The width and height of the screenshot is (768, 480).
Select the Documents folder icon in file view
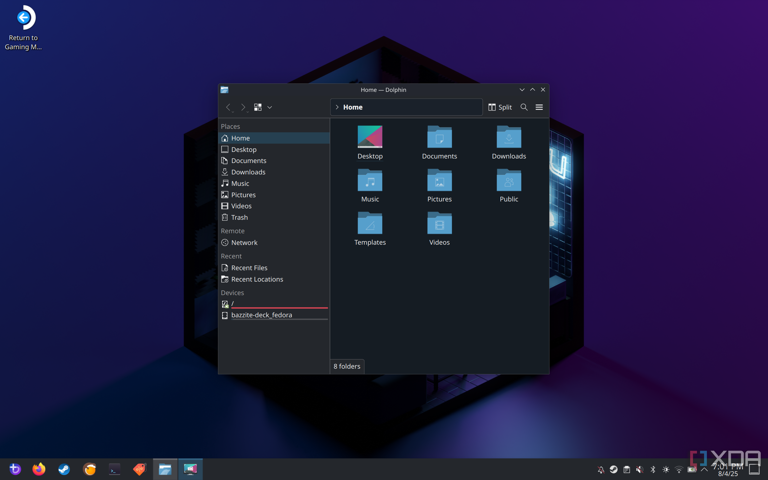pos(439,137)
